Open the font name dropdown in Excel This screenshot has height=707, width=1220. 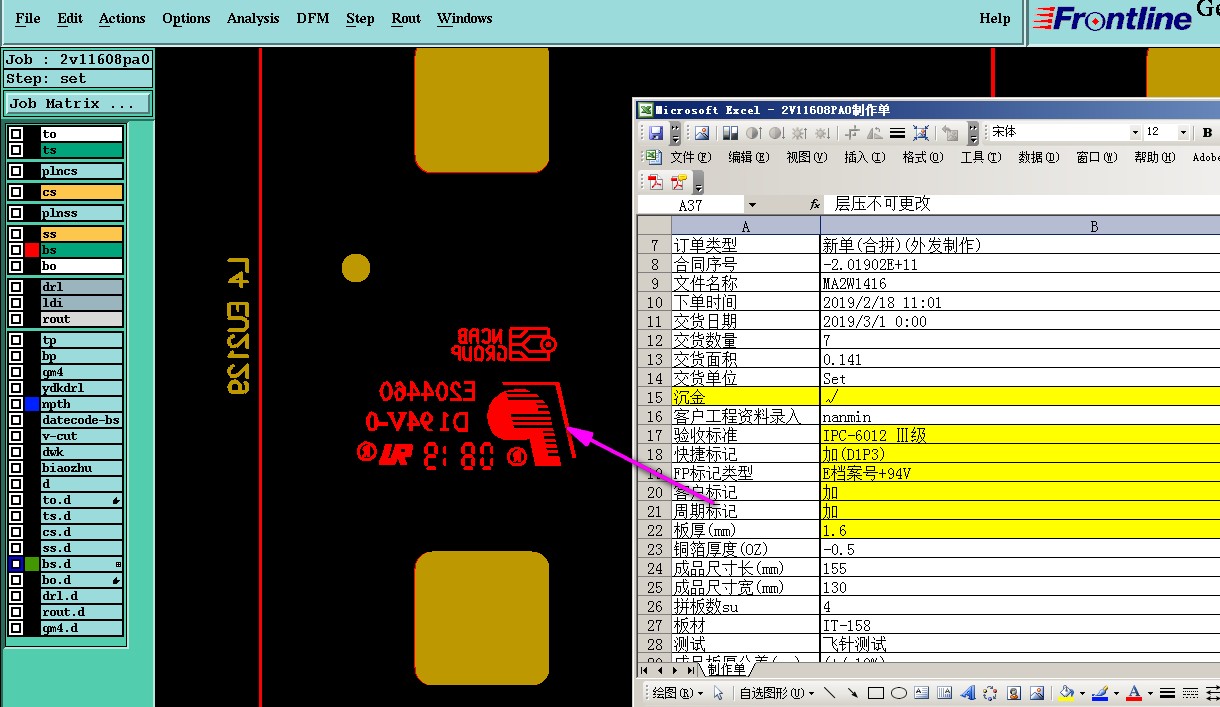point(1135,133)
